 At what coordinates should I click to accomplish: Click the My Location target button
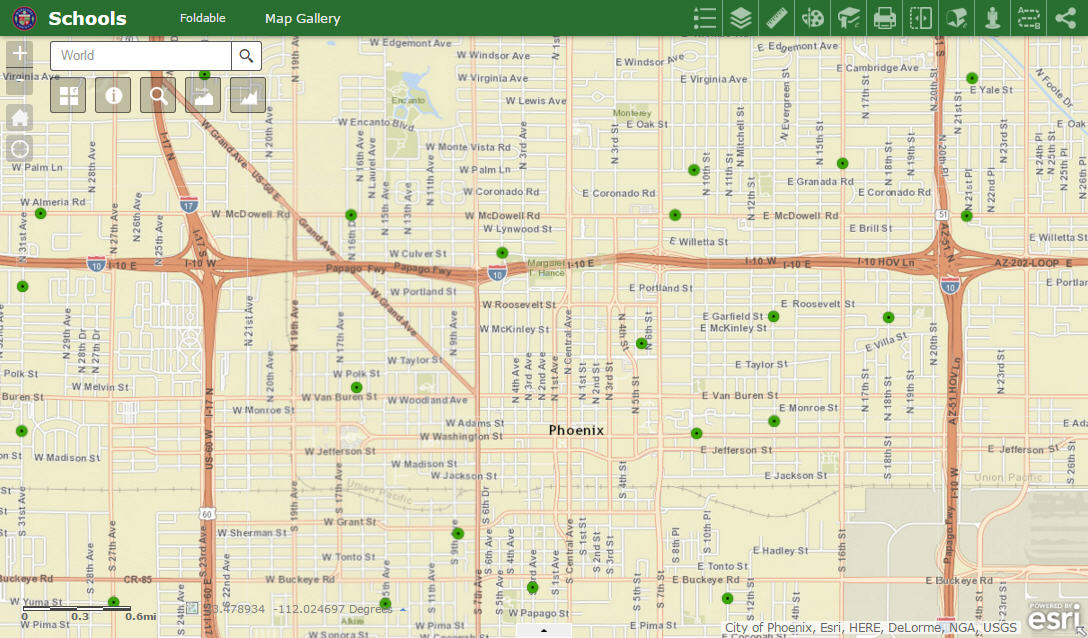(19, 149)
